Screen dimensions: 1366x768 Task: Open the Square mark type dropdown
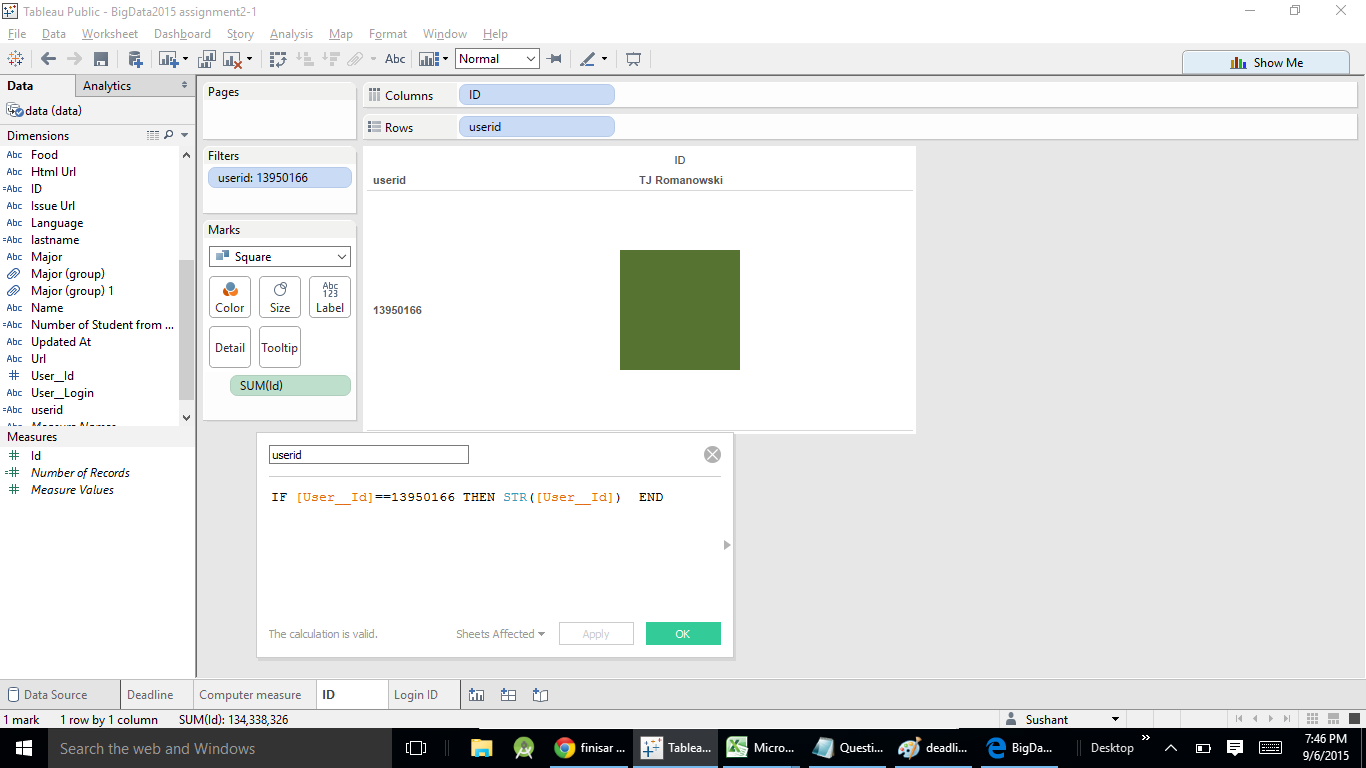pos(280,257)
